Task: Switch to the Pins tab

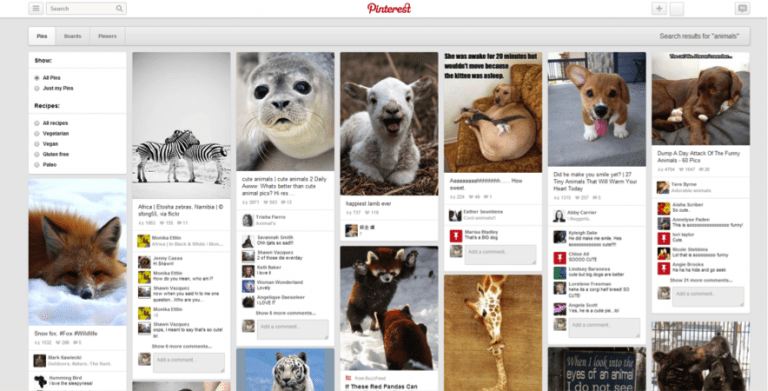Action: pyautogui.click(x=42, y=36)
